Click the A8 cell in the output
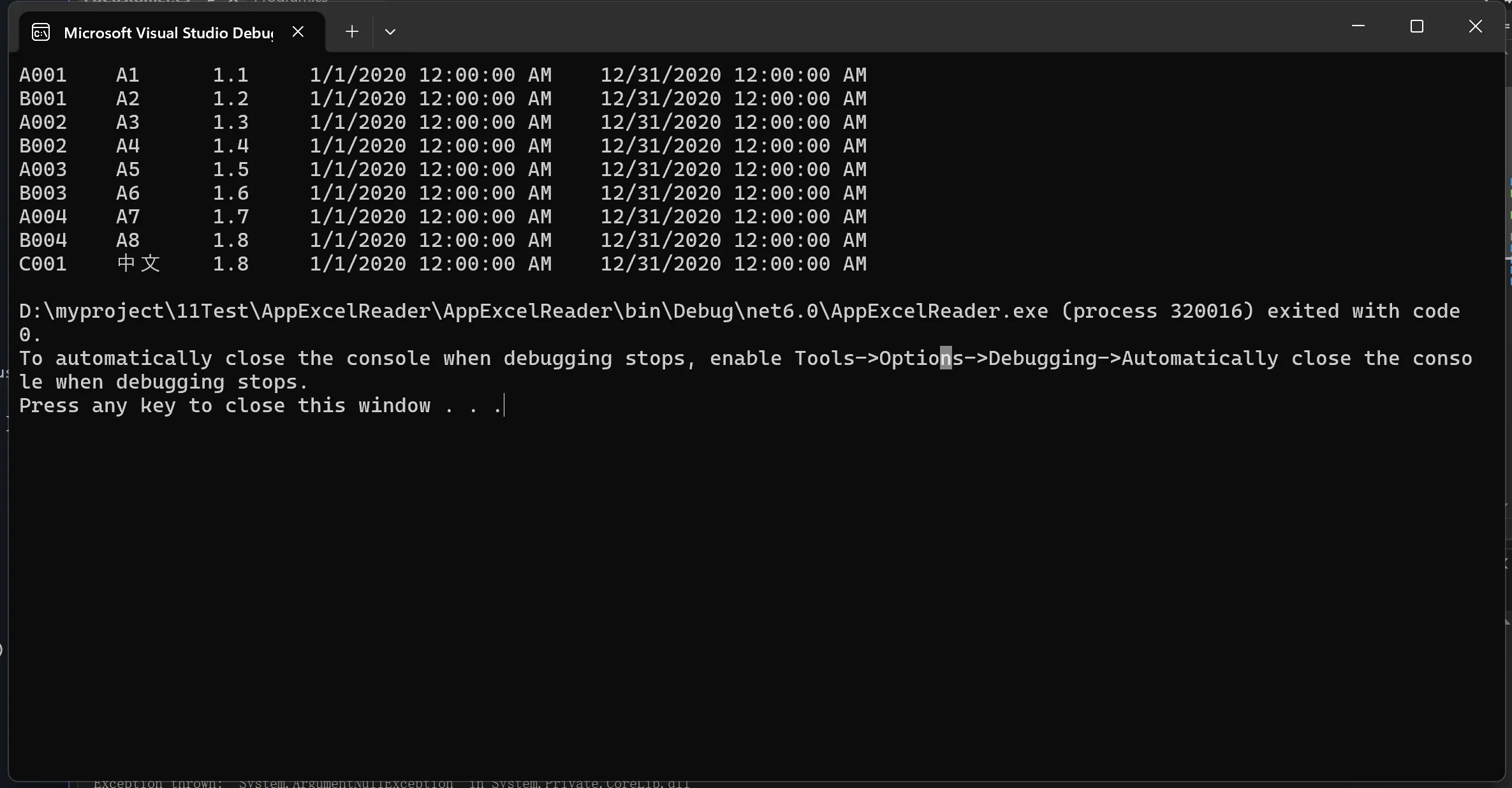The height and width of the screenshot is (788, 1512). coord(128,241)
